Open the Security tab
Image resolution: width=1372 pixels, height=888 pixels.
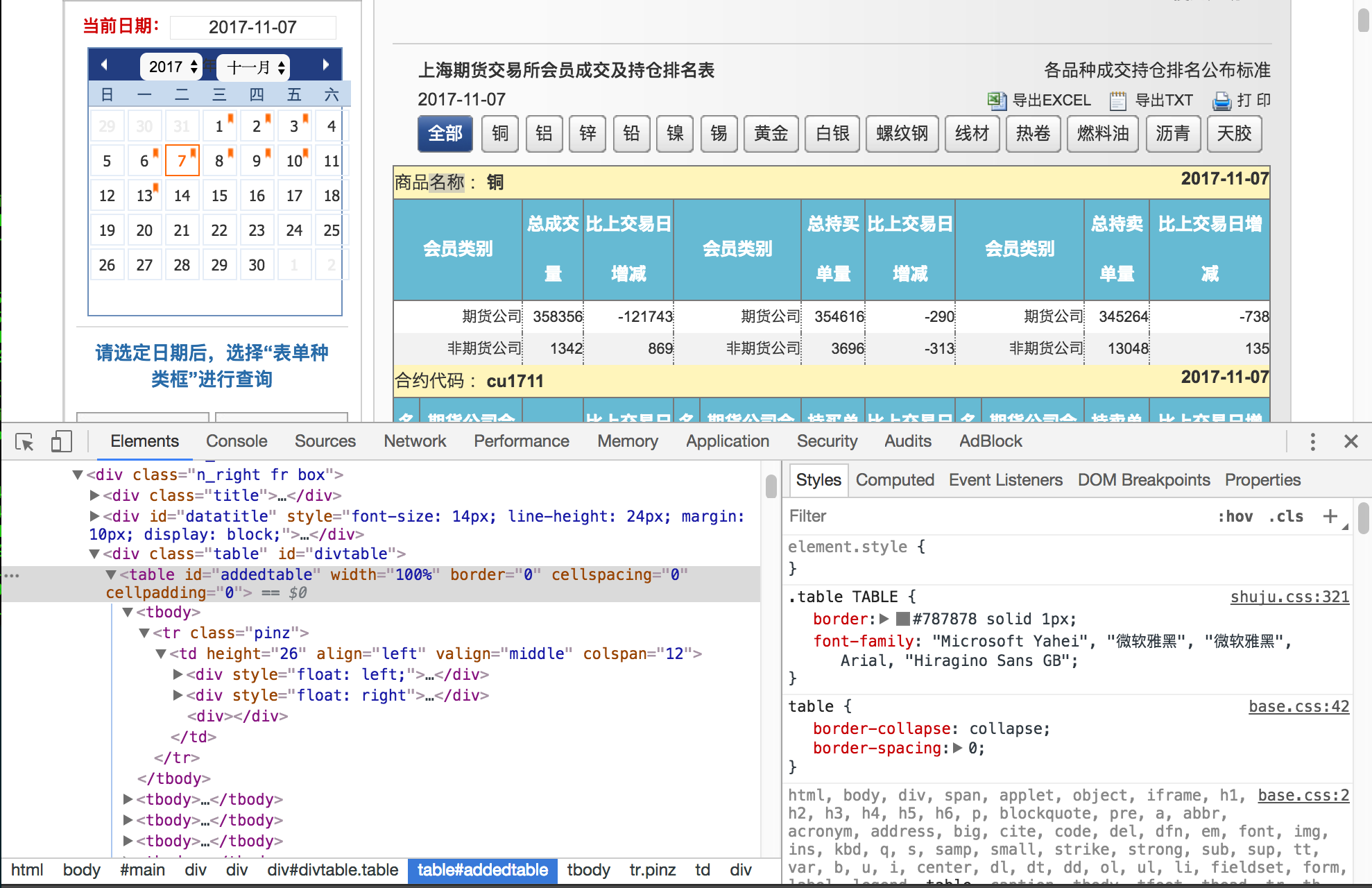coord(827,441)
